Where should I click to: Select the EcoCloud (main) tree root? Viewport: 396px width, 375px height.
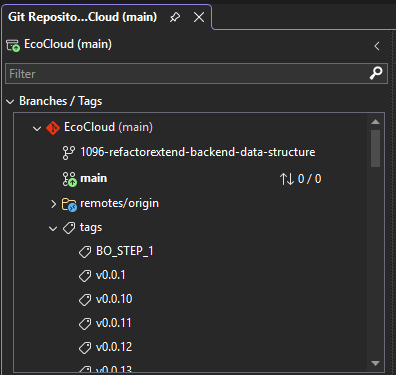[x=108, y=127]
